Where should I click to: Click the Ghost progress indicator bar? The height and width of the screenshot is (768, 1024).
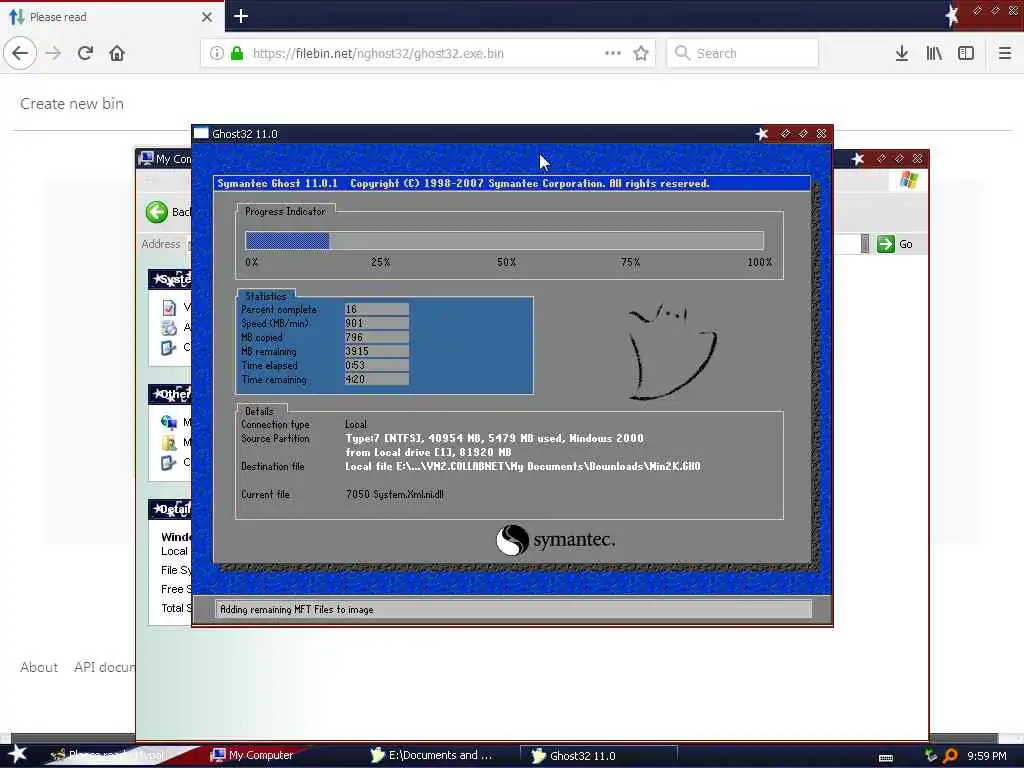[504, 241]
